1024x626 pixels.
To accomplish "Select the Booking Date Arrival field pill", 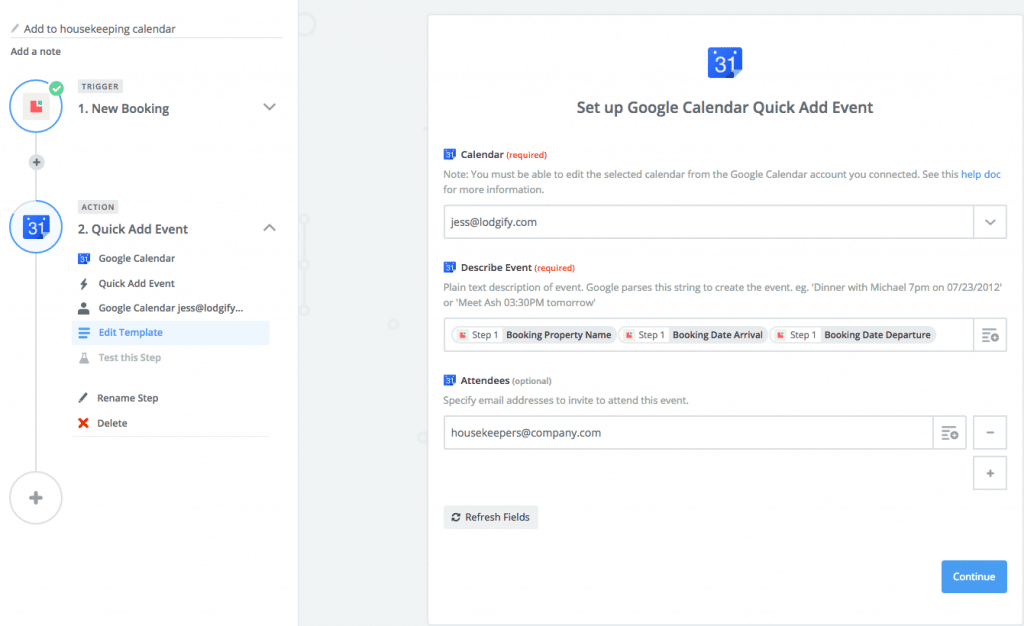I will [x=692, y=335].
